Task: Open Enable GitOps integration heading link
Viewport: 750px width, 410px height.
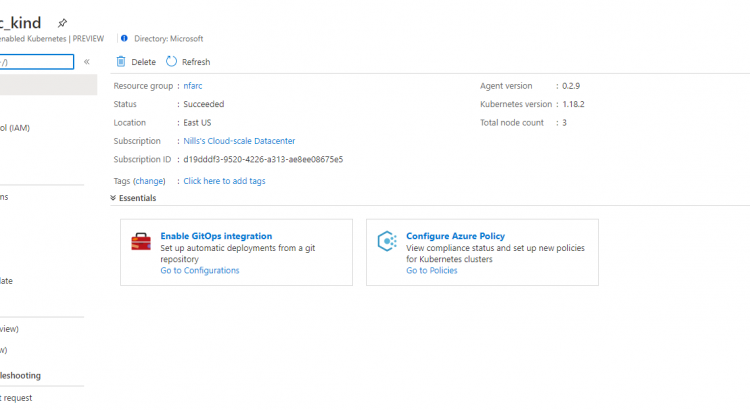Action: [x=216, y=236]
